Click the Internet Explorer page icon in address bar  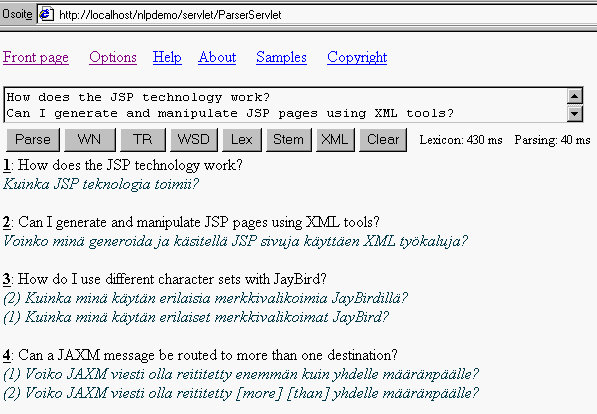point(46,14)
